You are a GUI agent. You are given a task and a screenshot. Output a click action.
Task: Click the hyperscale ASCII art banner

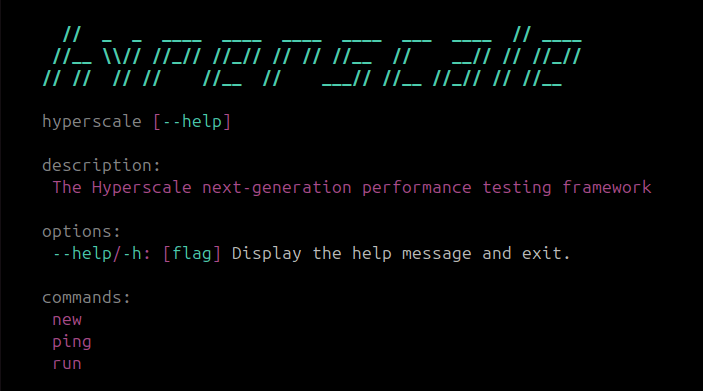point(312,56)
